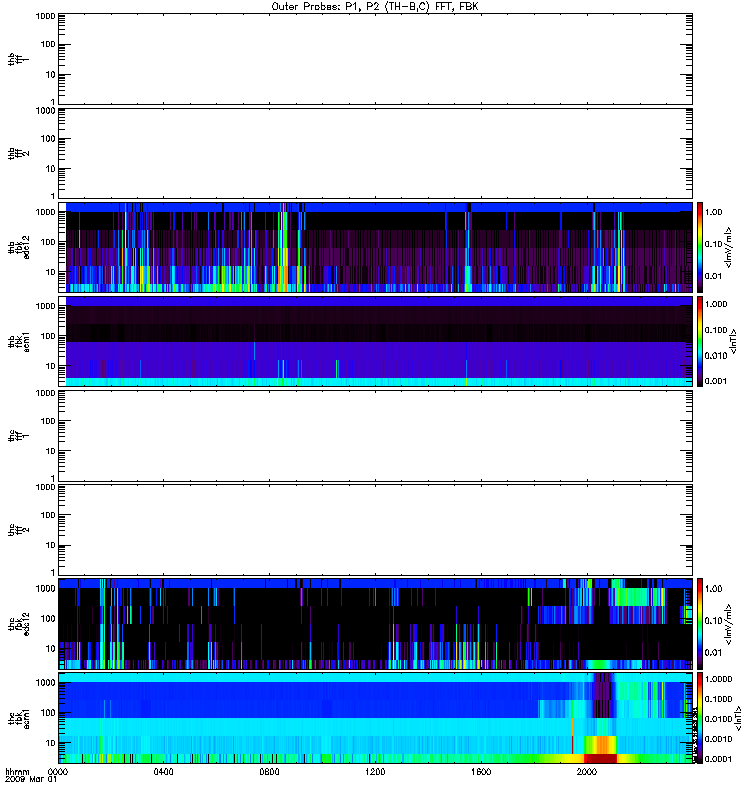Viewport: 750px width, 800px height.
Task: Click the thb FFT 2 axis label
Action: coord(19,154)
